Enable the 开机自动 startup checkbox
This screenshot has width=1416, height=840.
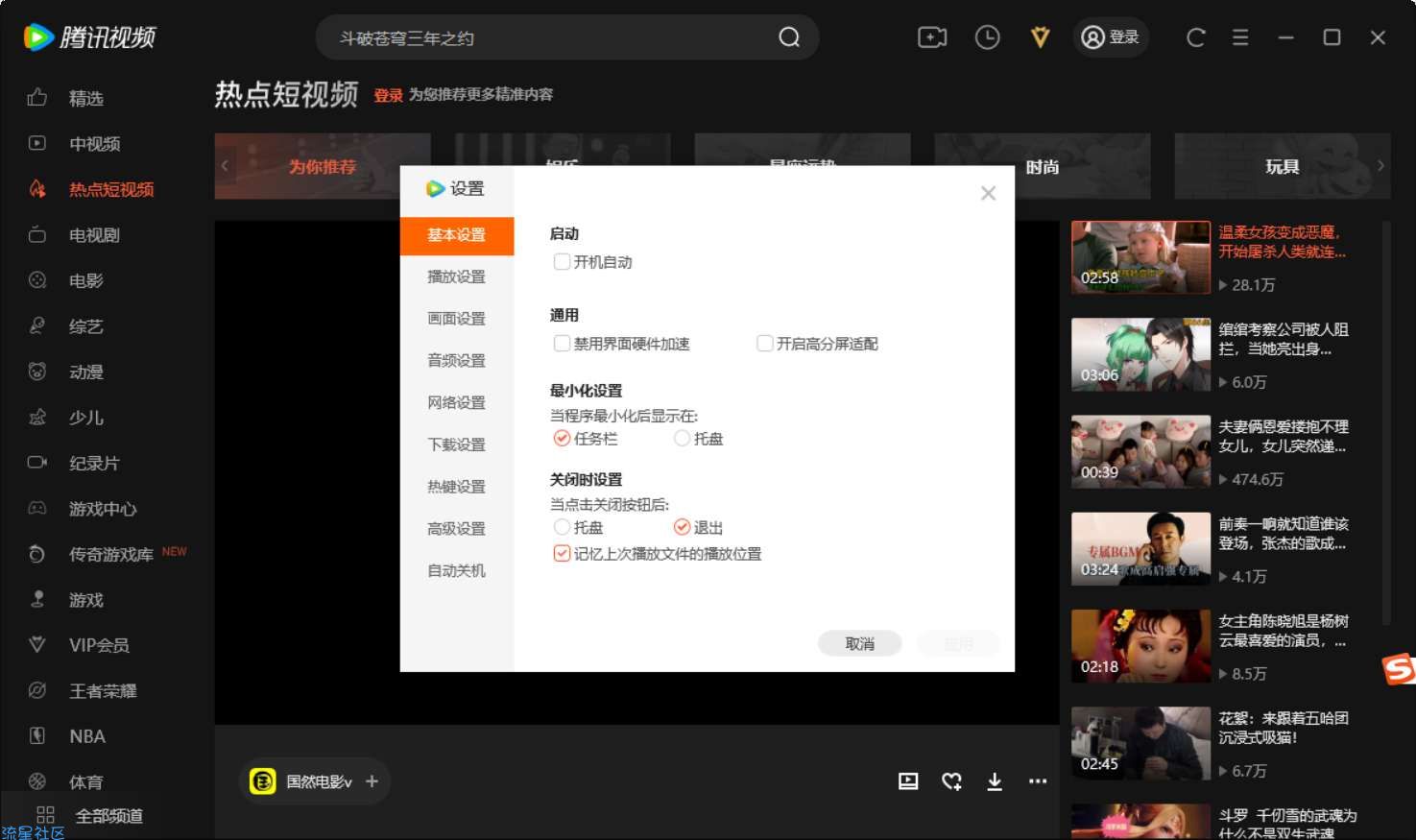click(x=563, y=262)
